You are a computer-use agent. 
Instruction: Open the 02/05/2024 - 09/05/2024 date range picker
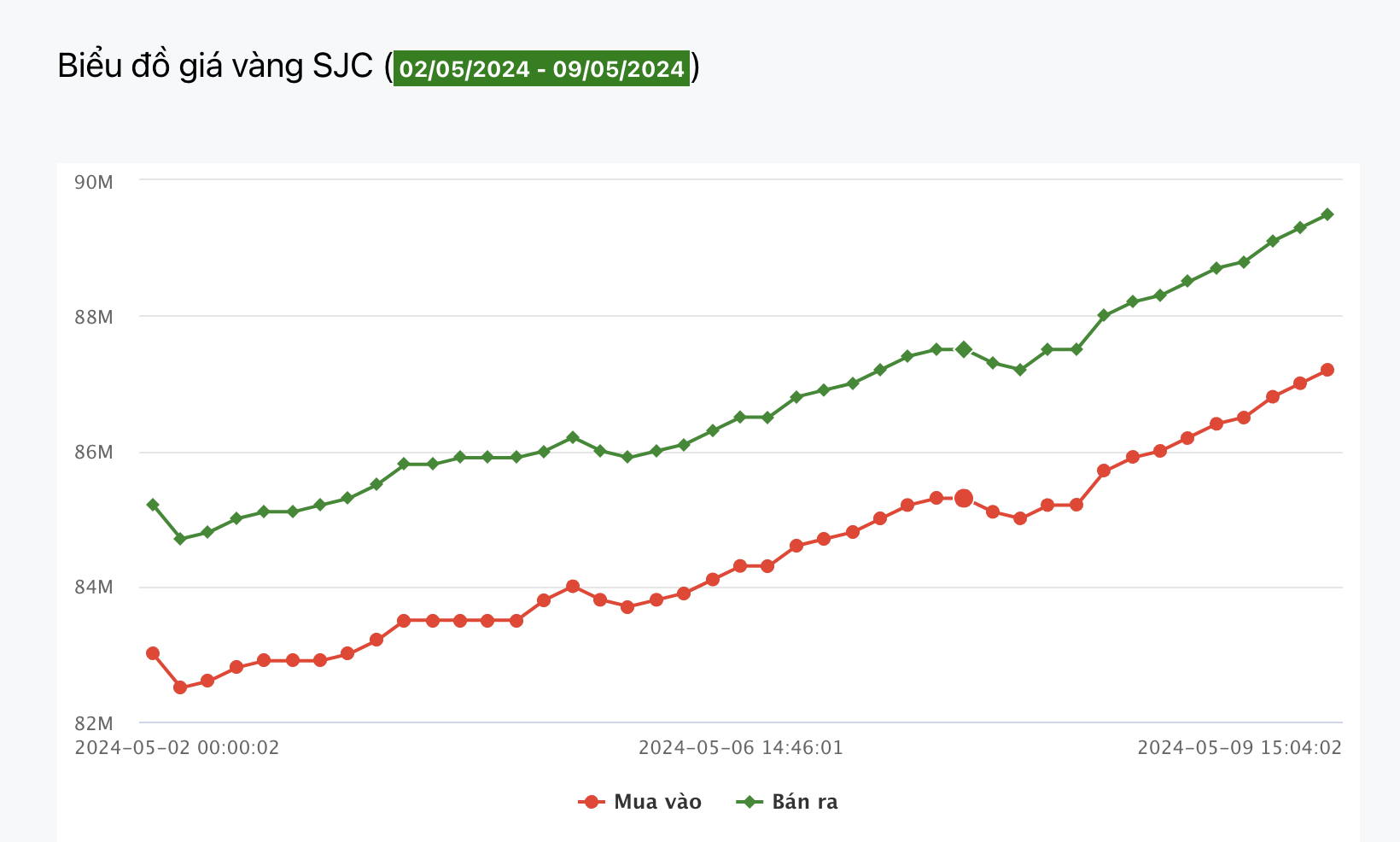541,68
